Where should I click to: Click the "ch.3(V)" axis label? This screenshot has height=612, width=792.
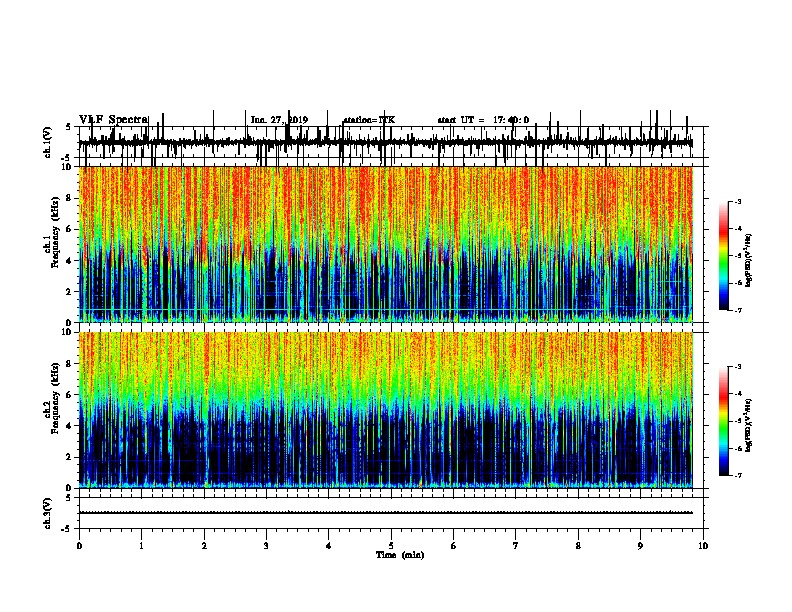pos(48,513)
